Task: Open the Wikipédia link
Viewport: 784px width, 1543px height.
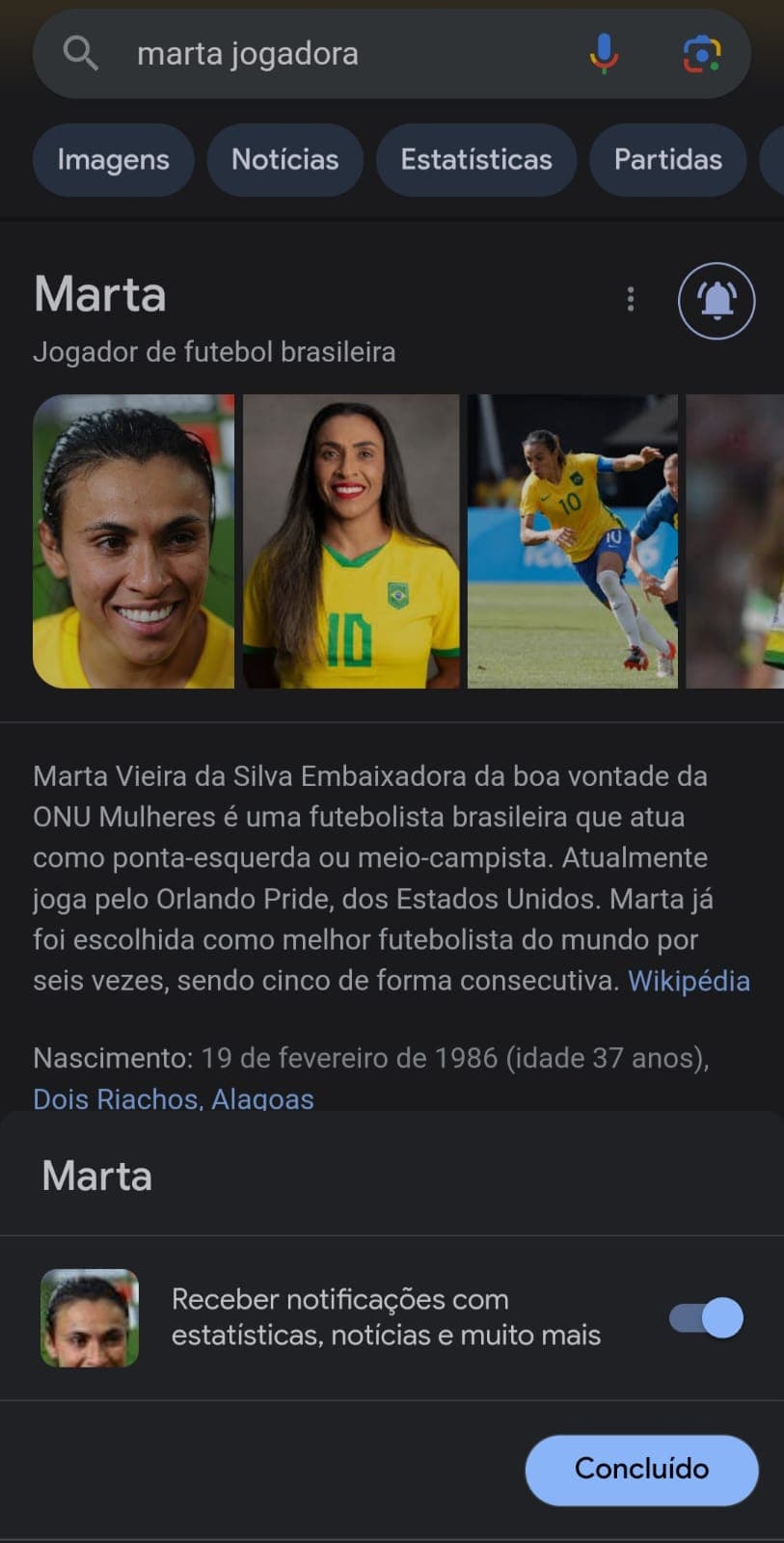Action: tap(689, 981)
